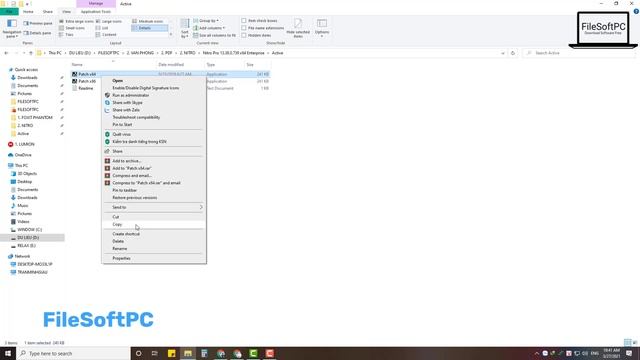Click the Windows Start button
The width and height of the screenshot is (640, 360).
(8, 353)
